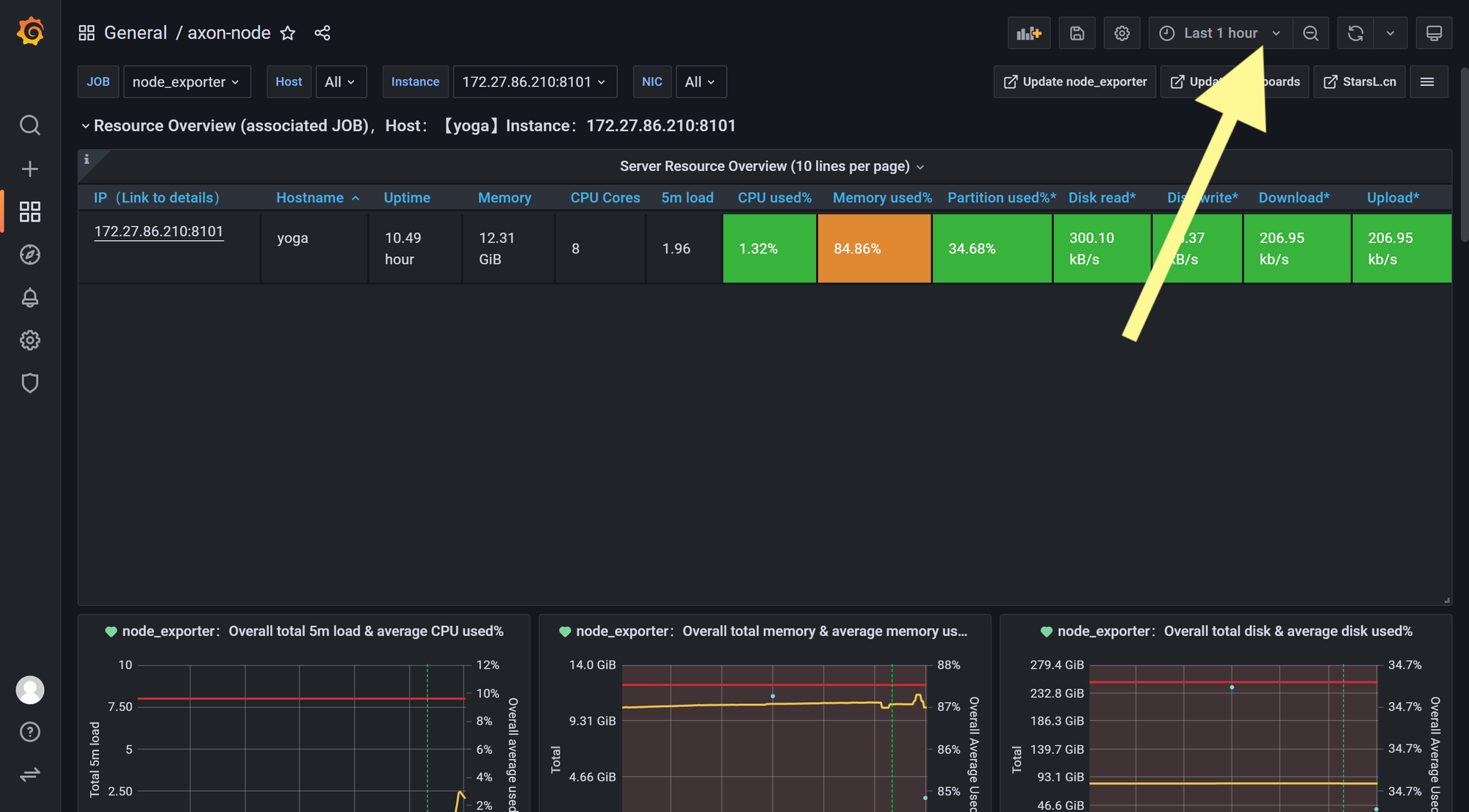This screenshot has height=812, width=1469.
Task: Open the JOB node_exporter dropdown
Action: pos(187,81)
